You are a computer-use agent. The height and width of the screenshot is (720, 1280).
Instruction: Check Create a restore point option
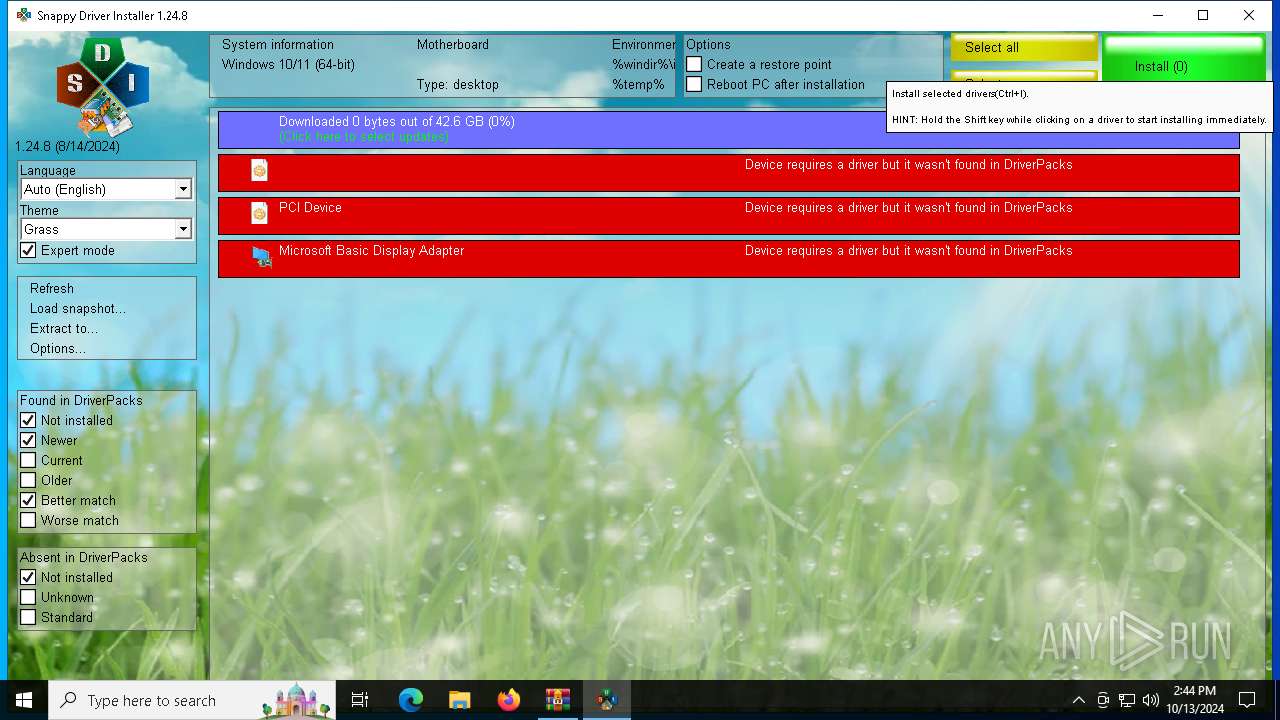click(x=694, y=65)
